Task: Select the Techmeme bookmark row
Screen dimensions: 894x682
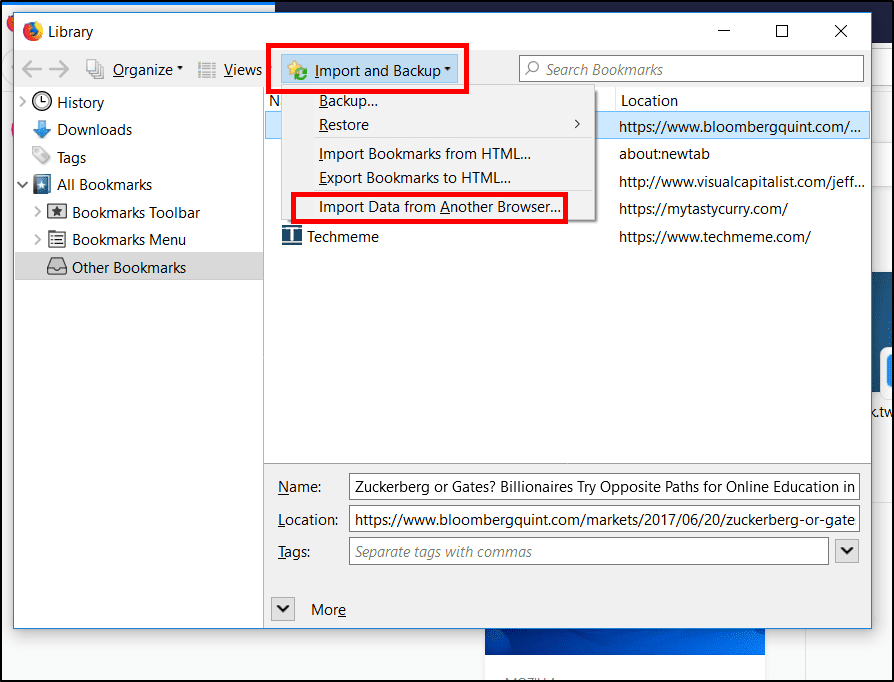Action: (567, 237)
